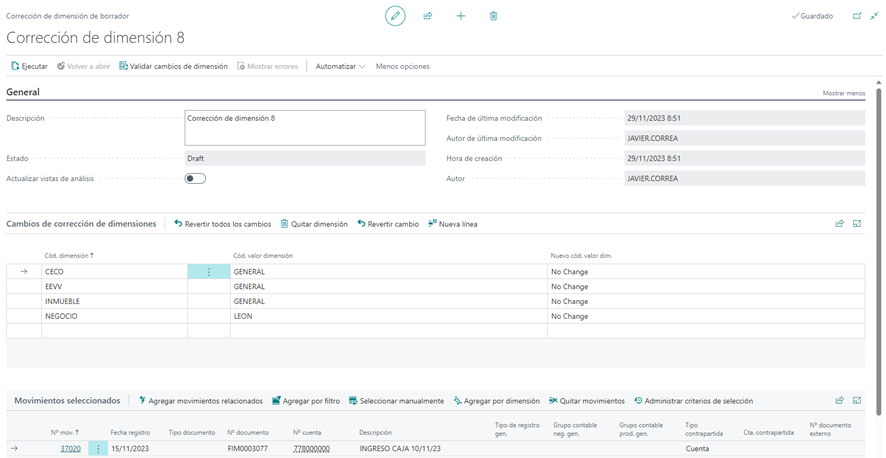Toggle Actualizar vistas de análisis switch
Screen dimensions: 886x458
point(195,178)
